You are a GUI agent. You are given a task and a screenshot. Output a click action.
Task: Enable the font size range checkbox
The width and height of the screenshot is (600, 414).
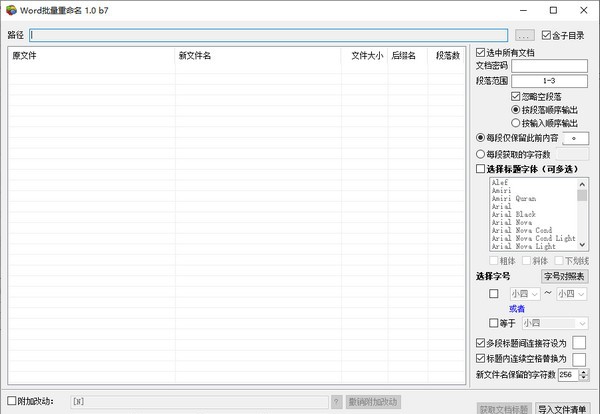494,293
